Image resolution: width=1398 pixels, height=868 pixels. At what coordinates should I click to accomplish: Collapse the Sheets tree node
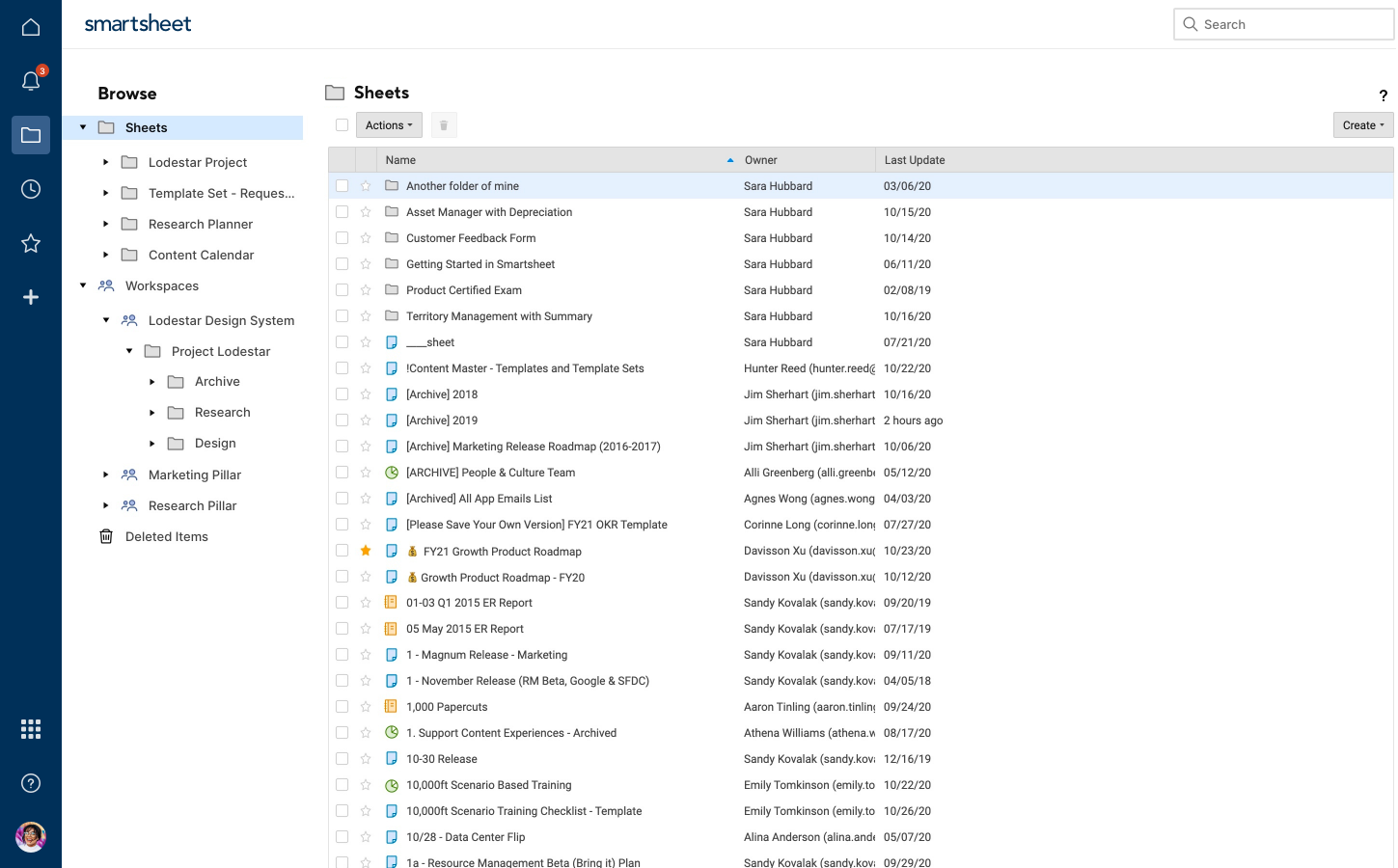pos(83,127)
